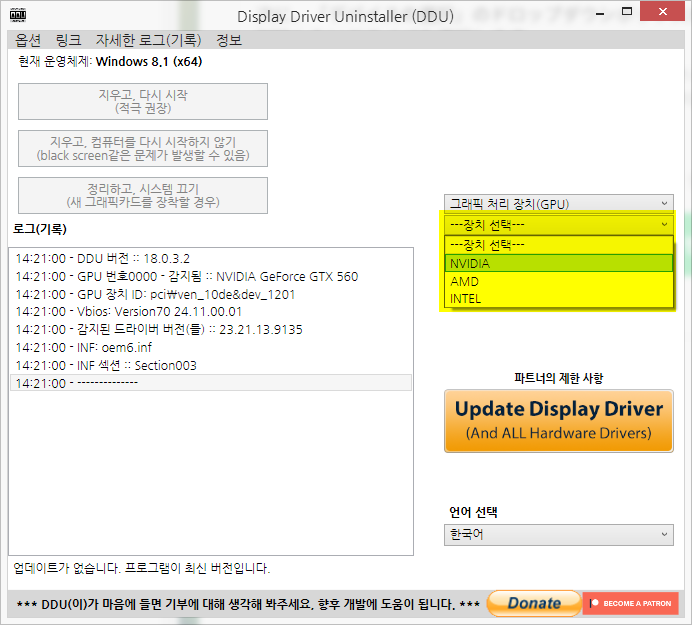Screen dimensions: 692x625
Task: Open the 자세한 로그(기록) menu
Action: 148,40
